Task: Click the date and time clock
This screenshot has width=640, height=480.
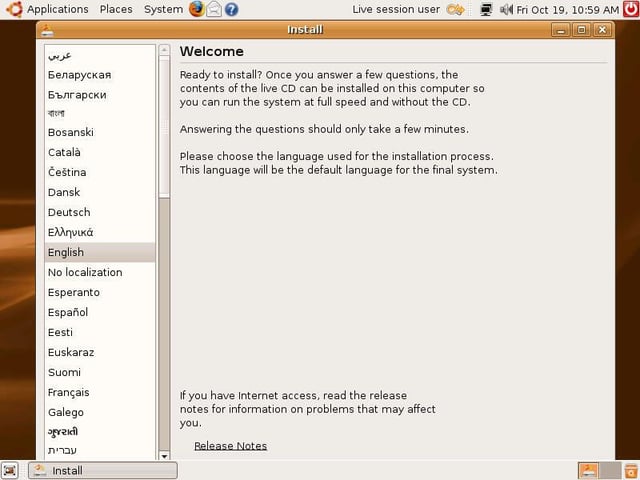Action: tap(567, 9)
